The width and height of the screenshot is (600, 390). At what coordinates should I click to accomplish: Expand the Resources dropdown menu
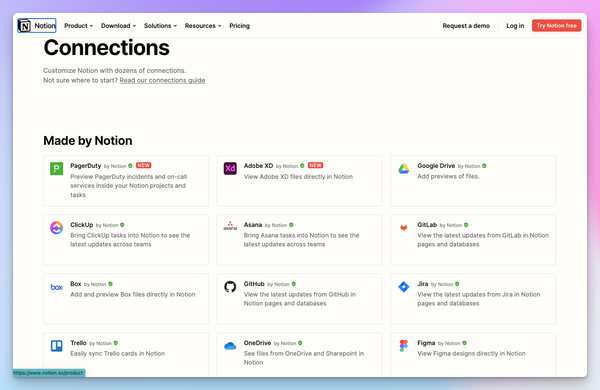tap(203, 26)
